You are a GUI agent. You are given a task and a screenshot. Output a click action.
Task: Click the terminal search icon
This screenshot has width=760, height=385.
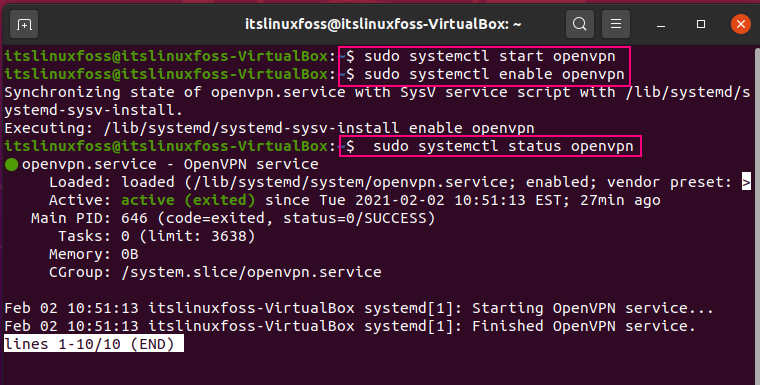tap(579, 24)
